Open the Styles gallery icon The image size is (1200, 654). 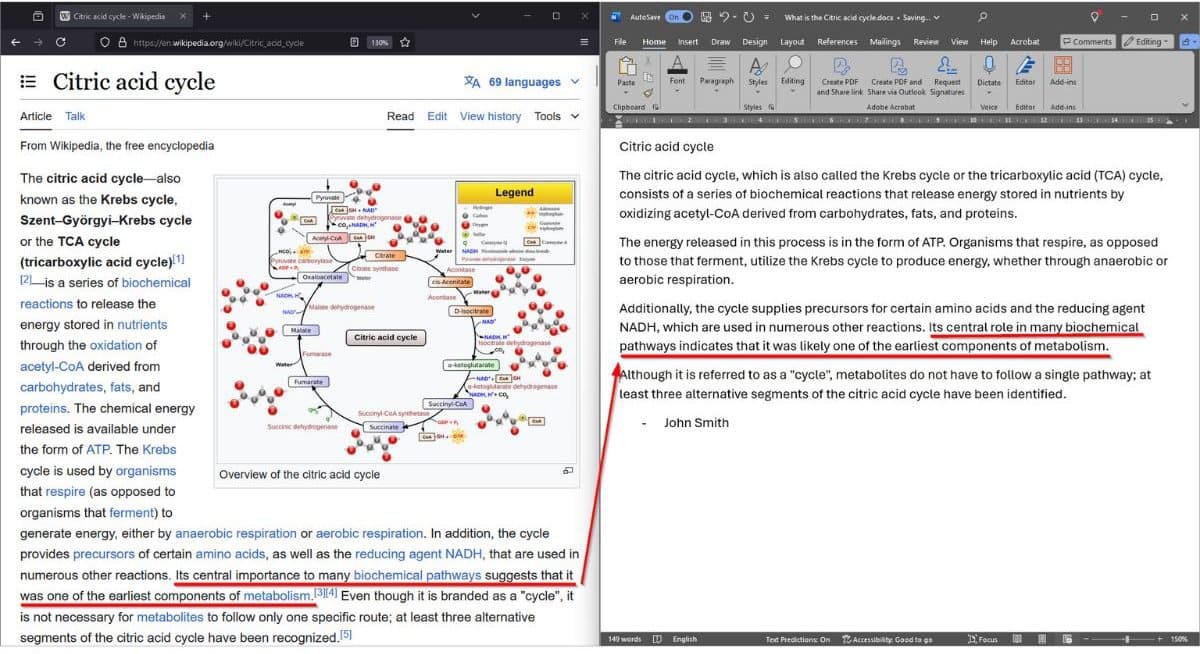pos(758,65)
